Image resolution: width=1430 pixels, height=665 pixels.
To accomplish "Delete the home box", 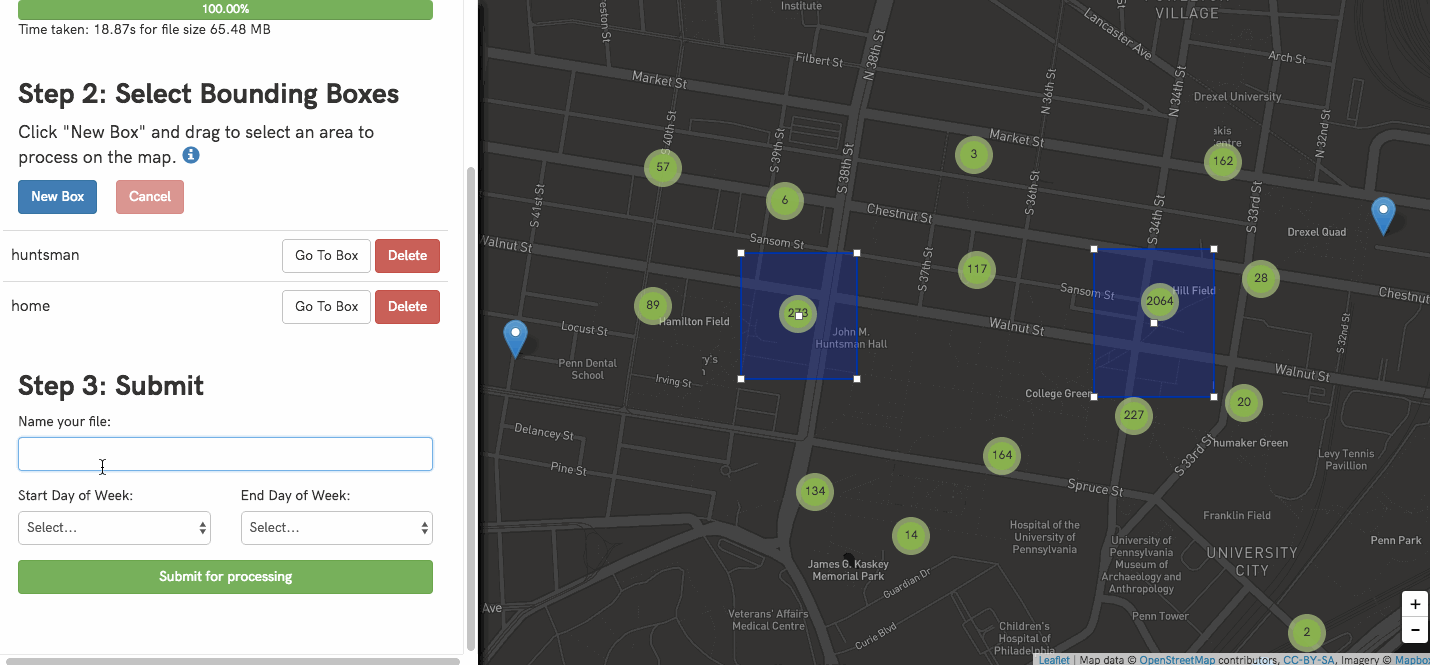I will point(407,307).
